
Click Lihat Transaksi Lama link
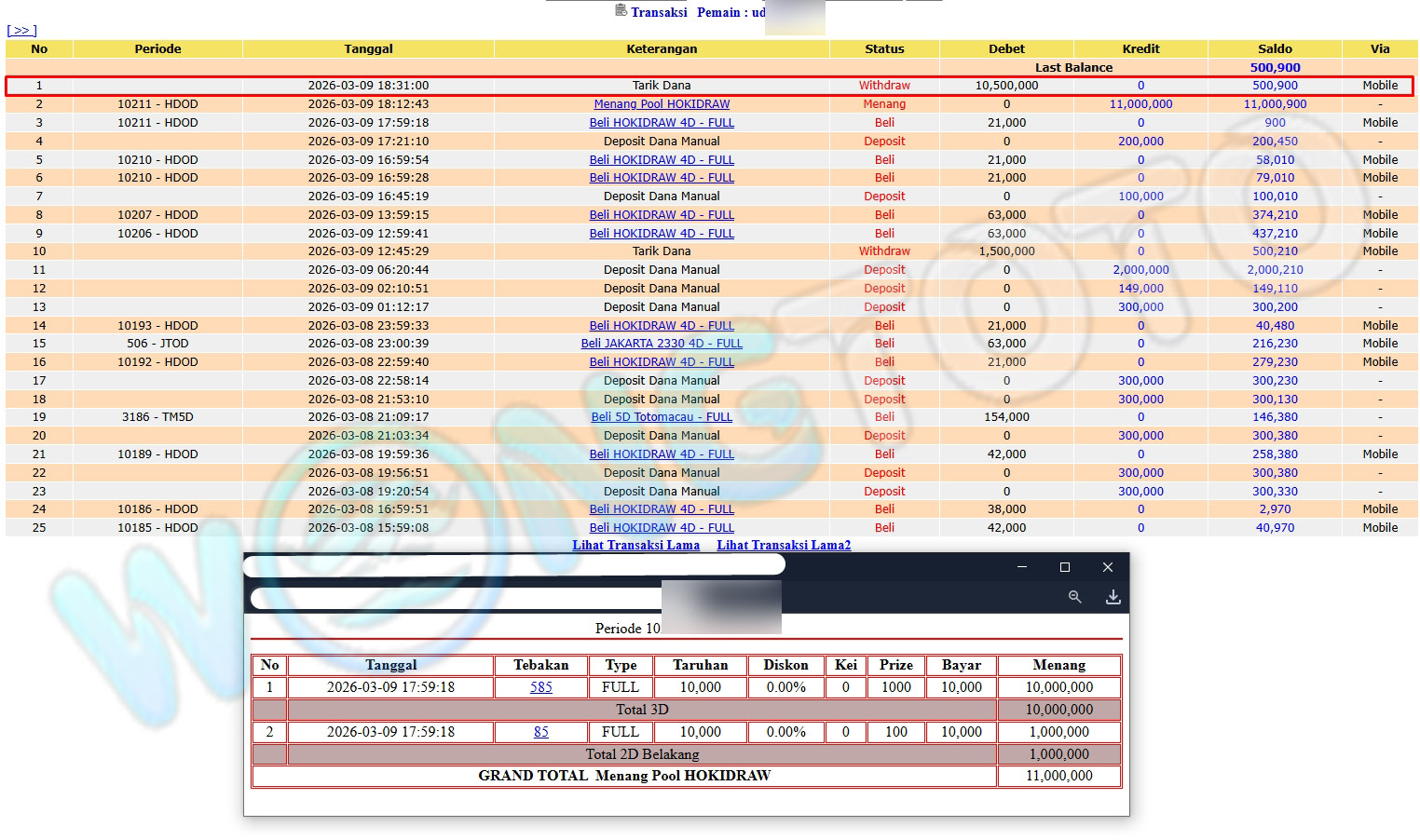(x=635, y=546)
